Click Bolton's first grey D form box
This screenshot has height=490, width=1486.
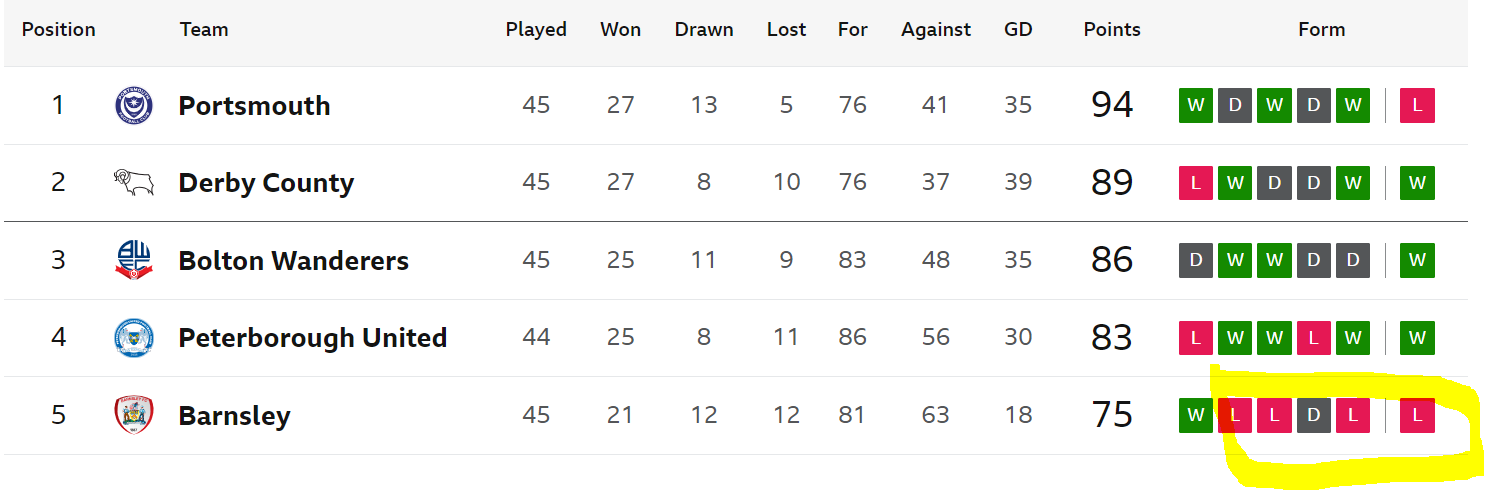1196,260
